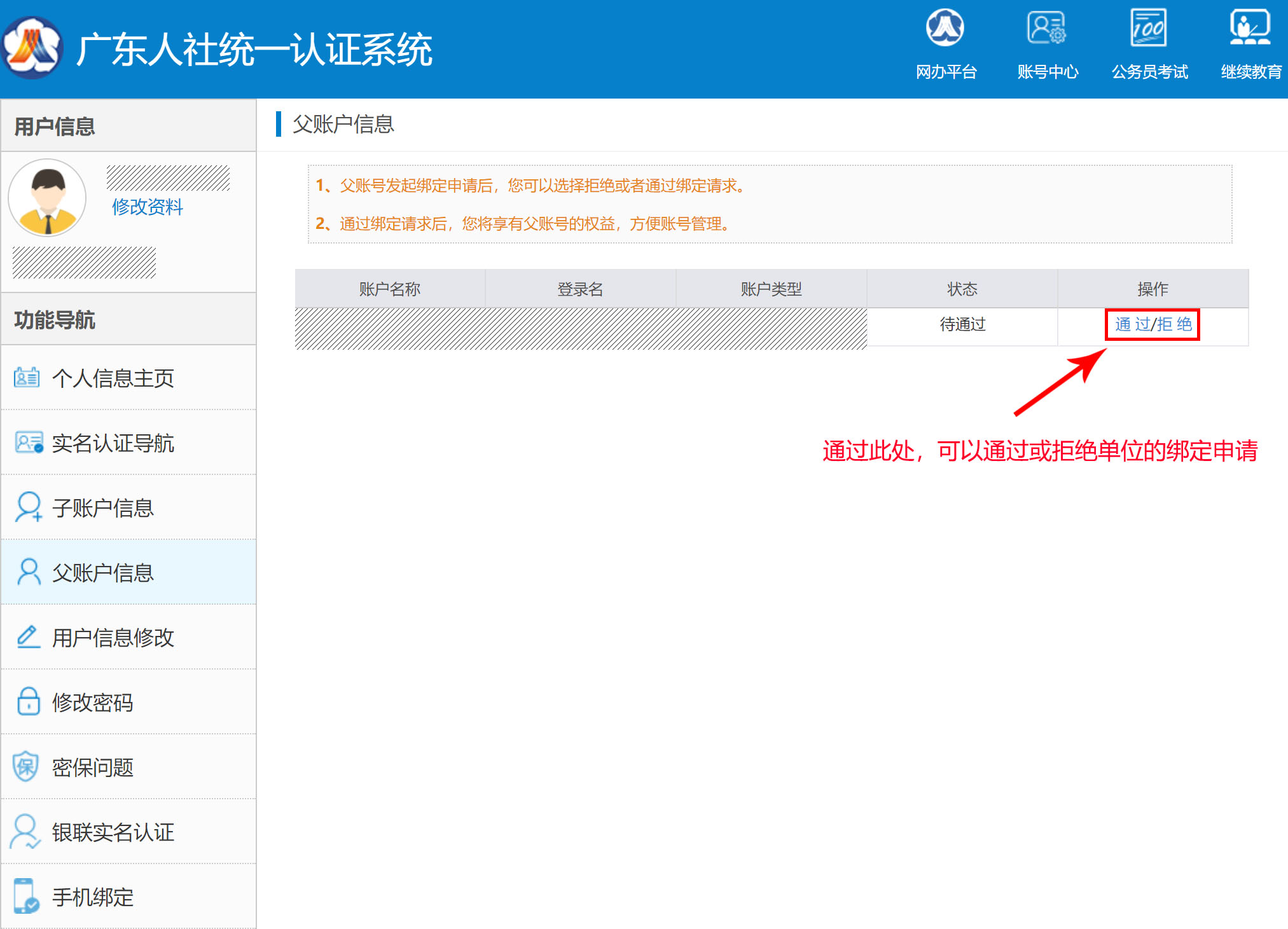Click the 修改资料 link

[148, 207]
